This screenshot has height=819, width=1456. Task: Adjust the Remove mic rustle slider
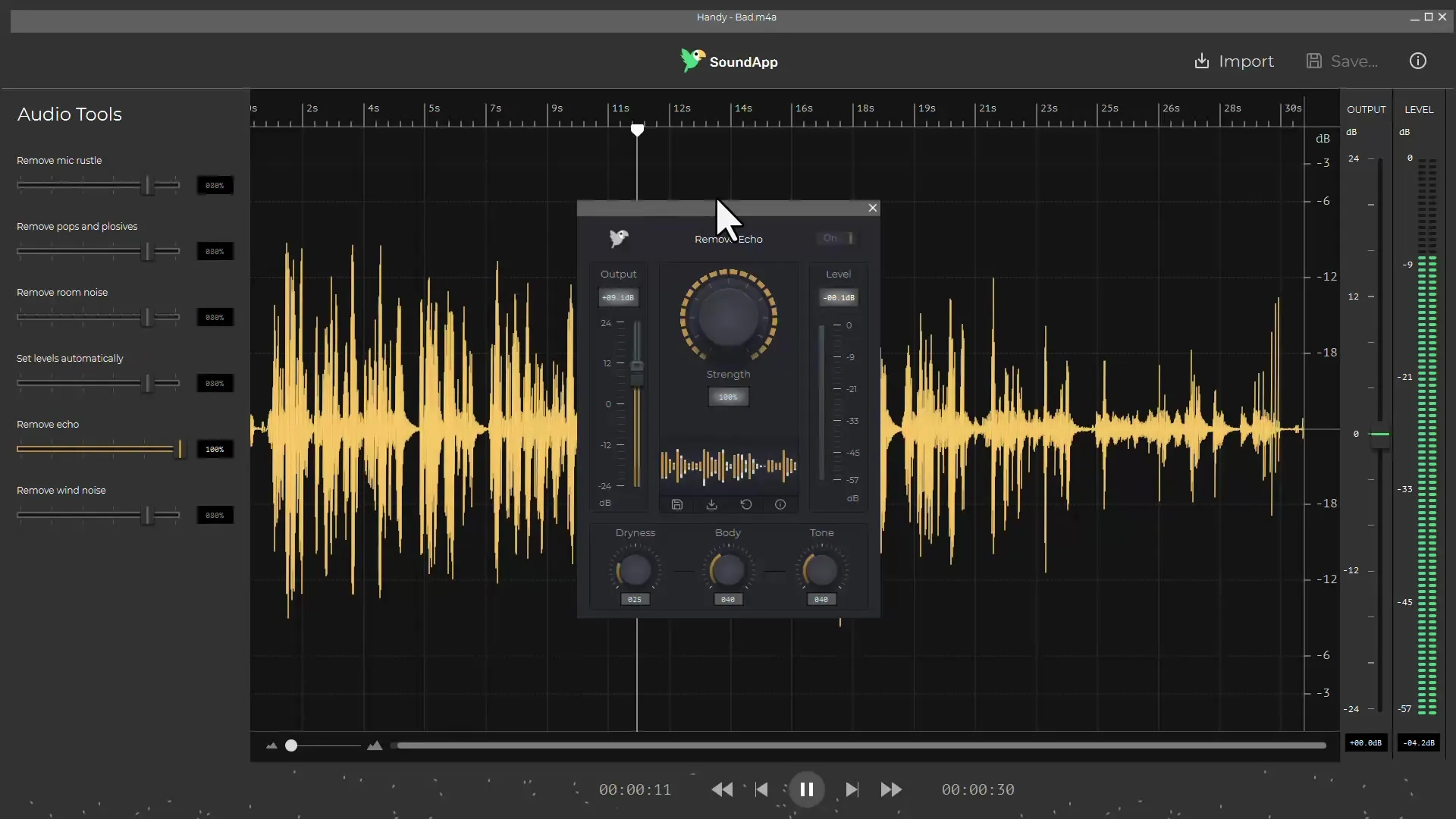[99, 185]
